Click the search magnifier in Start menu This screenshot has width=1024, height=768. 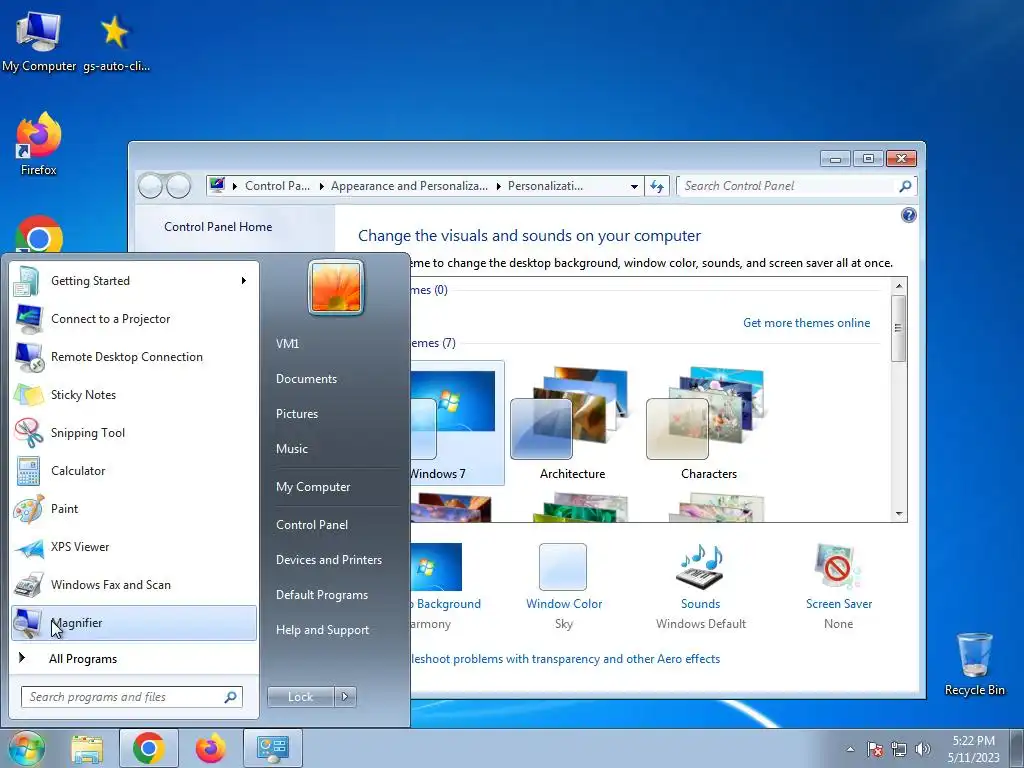[x=231, y=697]
